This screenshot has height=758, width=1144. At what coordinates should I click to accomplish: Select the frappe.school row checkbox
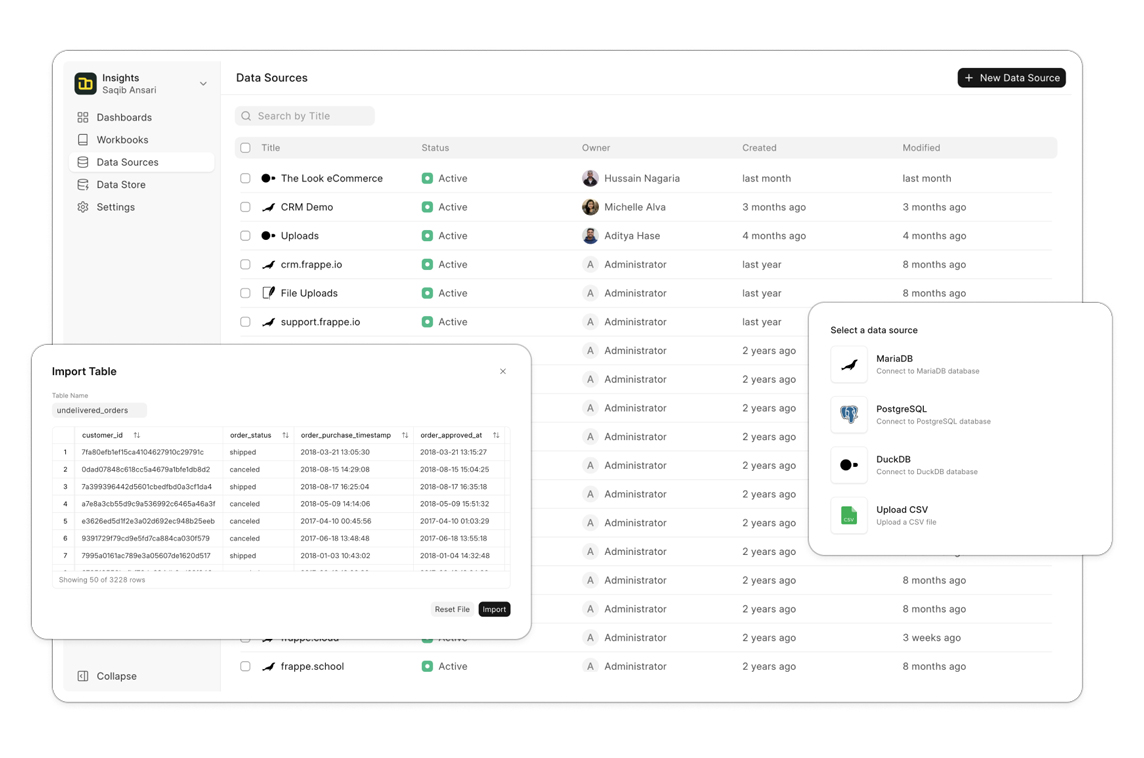245,666
